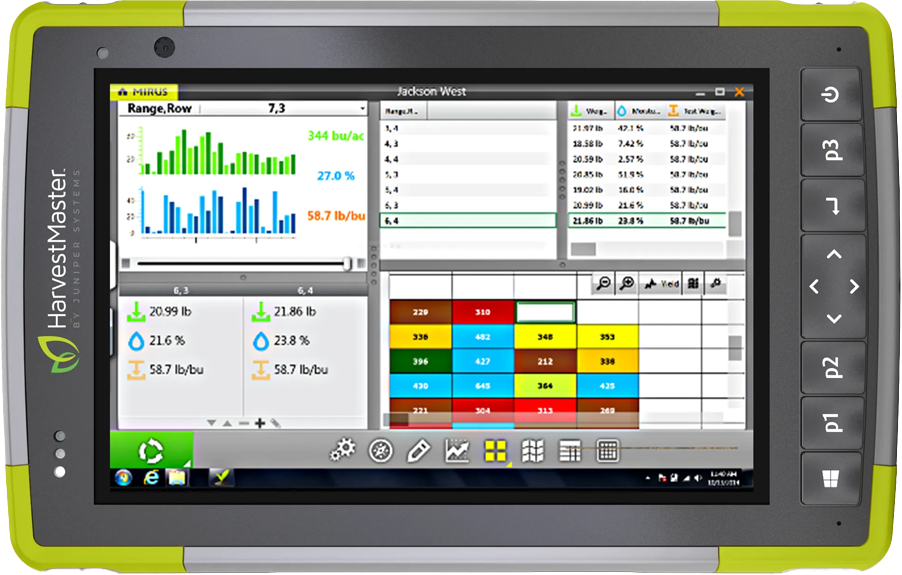The image size is (902, 575).
Task: Zoom out on the plot map
Action: point(603,284)
